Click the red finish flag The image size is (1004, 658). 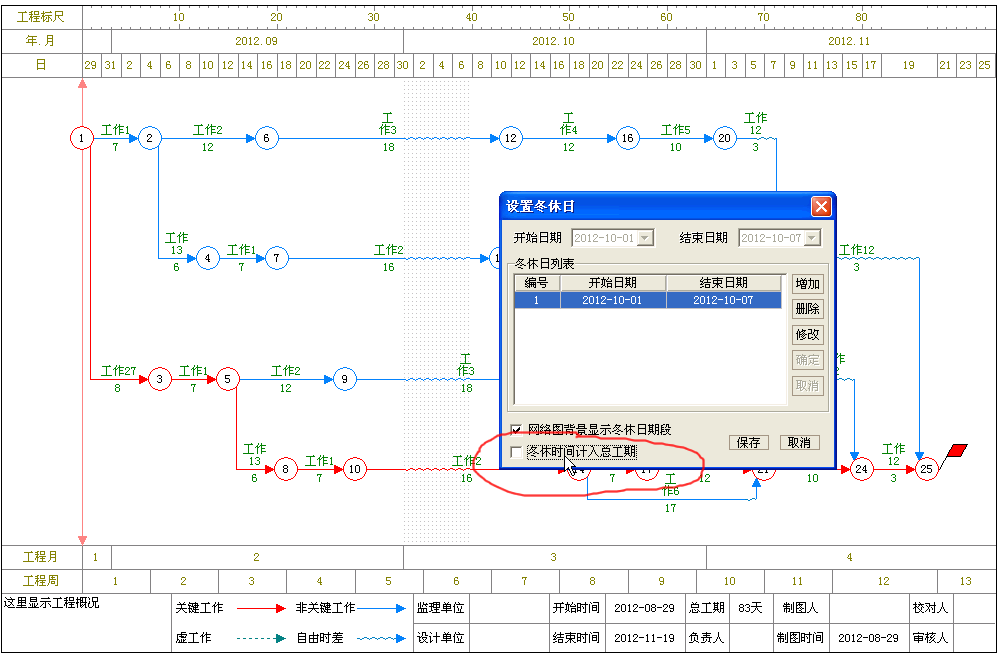[957, 451]
